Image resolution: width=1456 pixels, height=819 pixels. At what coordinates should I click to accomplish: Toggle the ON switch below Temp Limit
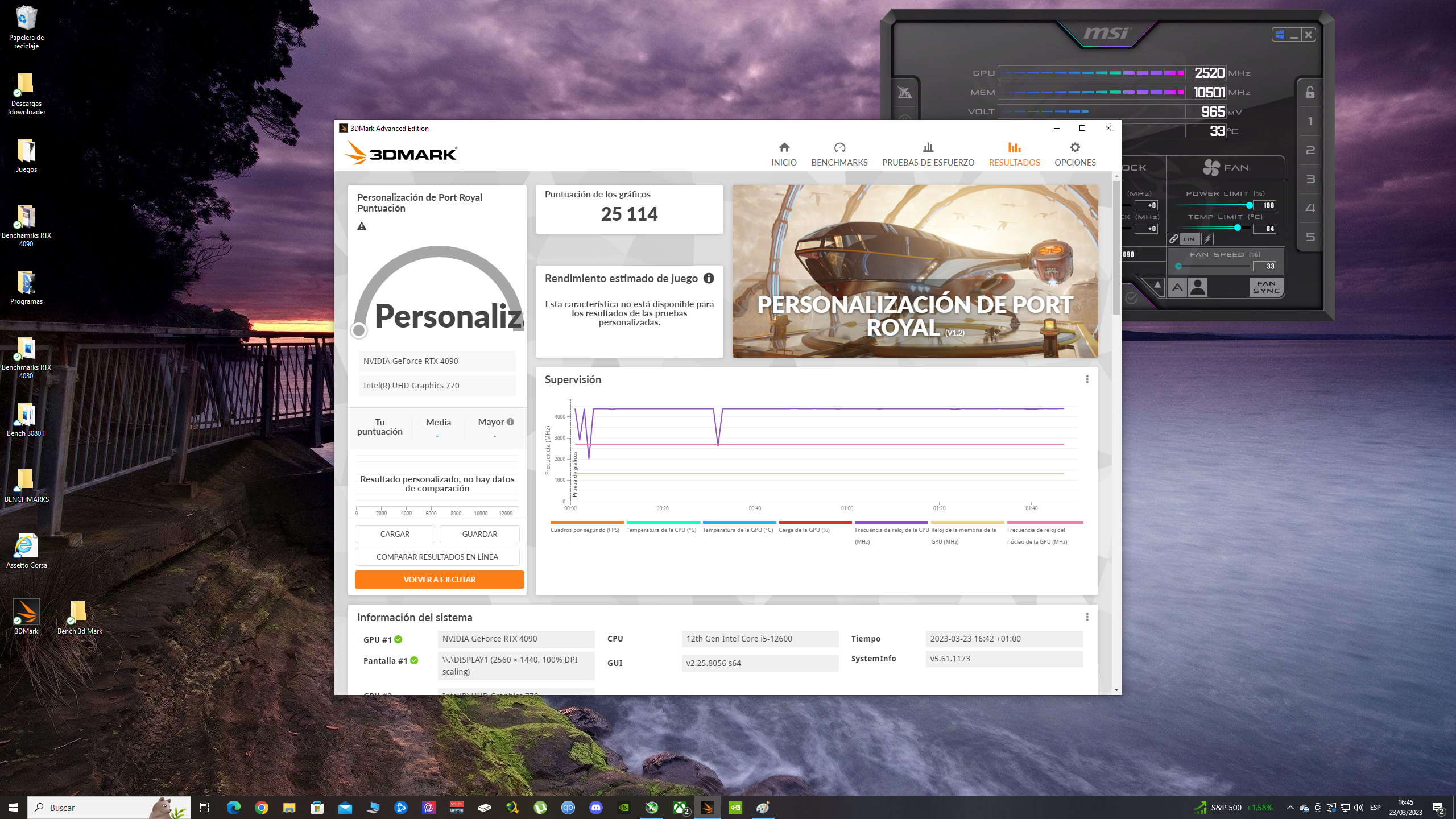(x=1189, y=239)
